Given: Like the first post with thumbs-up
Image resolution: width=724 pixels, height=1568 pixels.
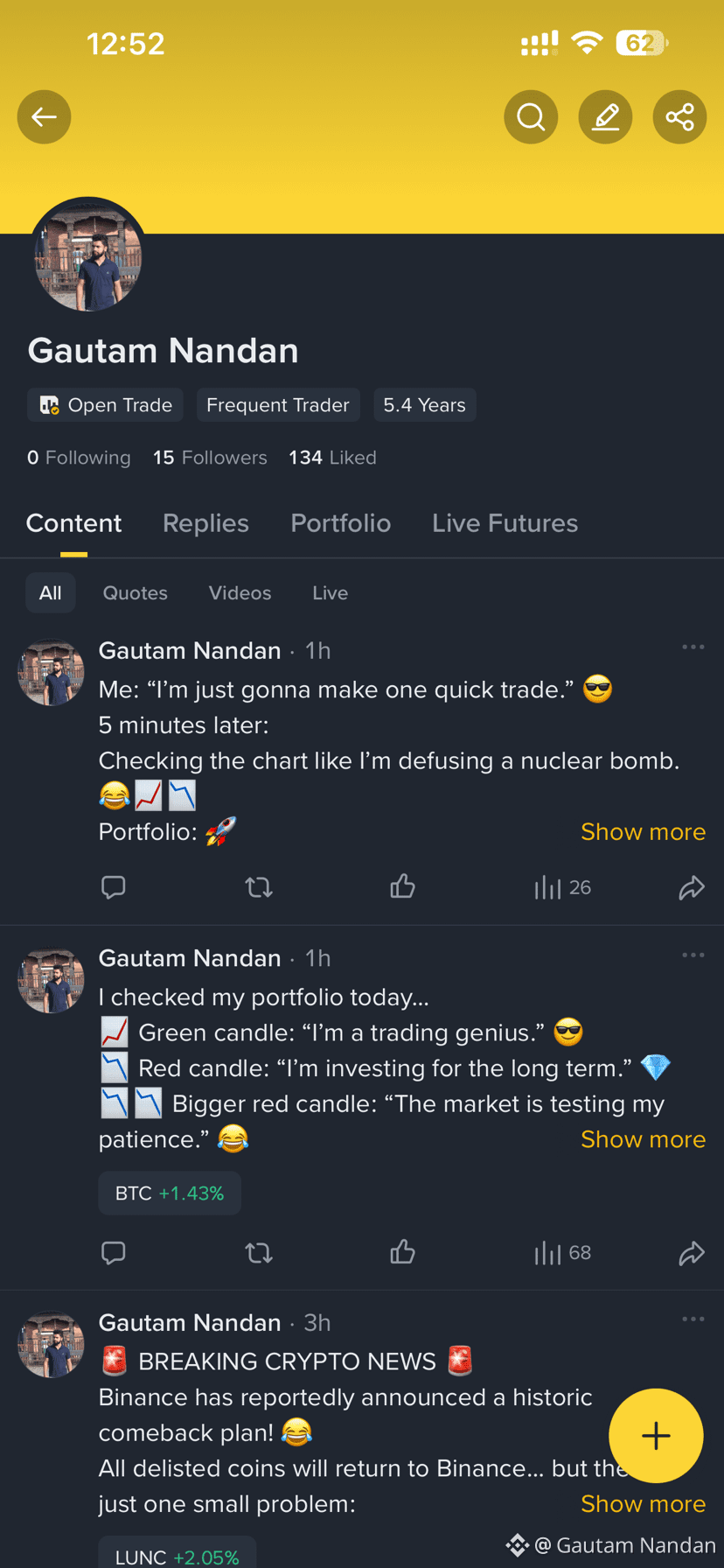Looking at the screenshot, I should coord(402,886).
